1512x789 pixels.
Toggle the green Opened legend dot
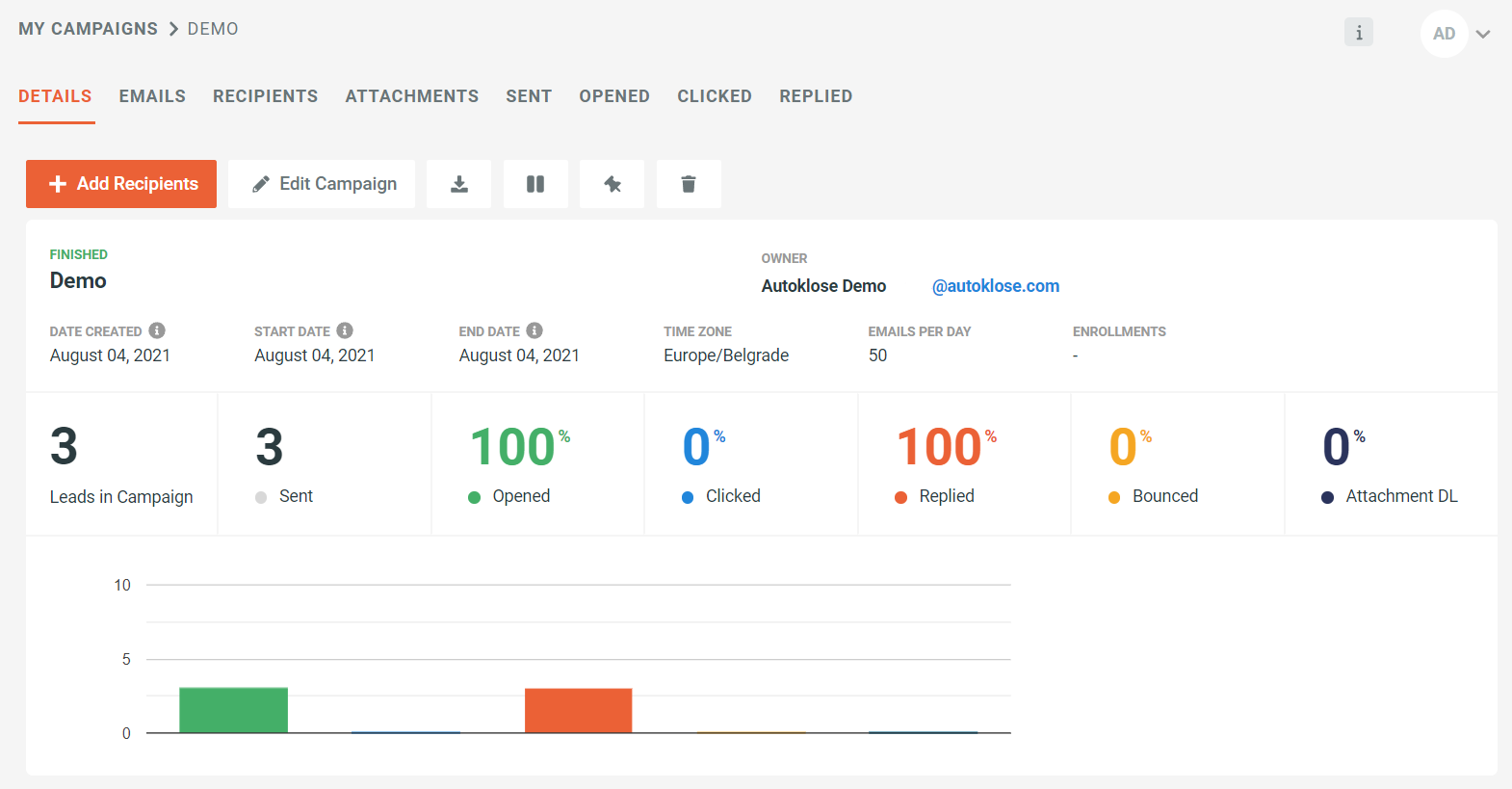point(474,497)
